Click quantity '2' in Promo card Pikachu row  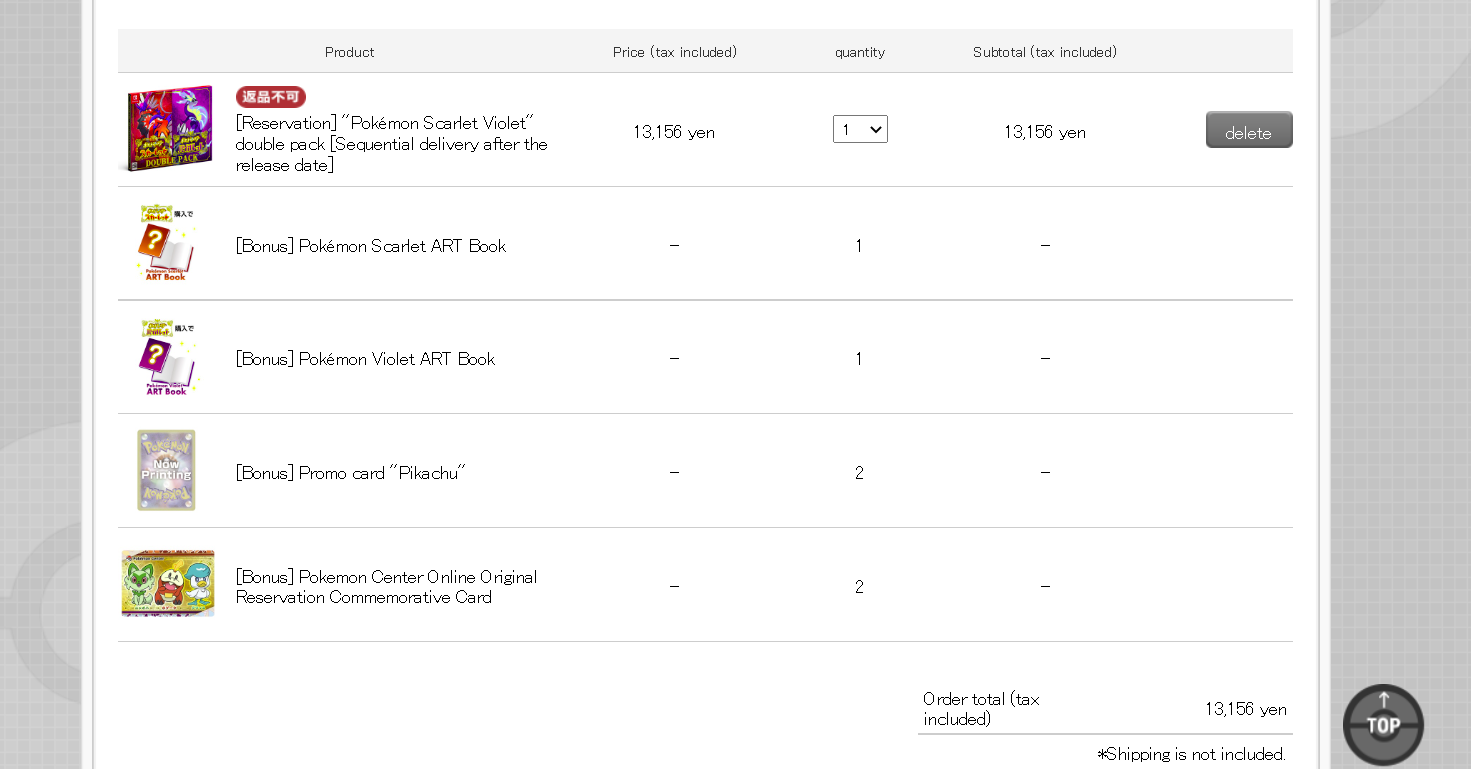pyautogui.click(x=859, y=473)
